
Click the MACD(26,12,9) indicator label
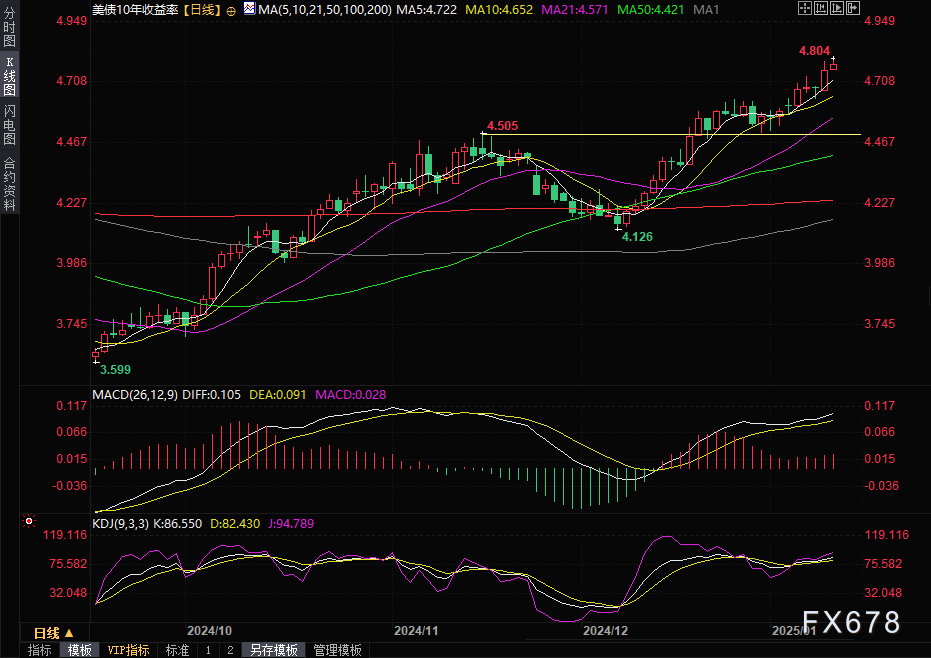click(134, 394)
